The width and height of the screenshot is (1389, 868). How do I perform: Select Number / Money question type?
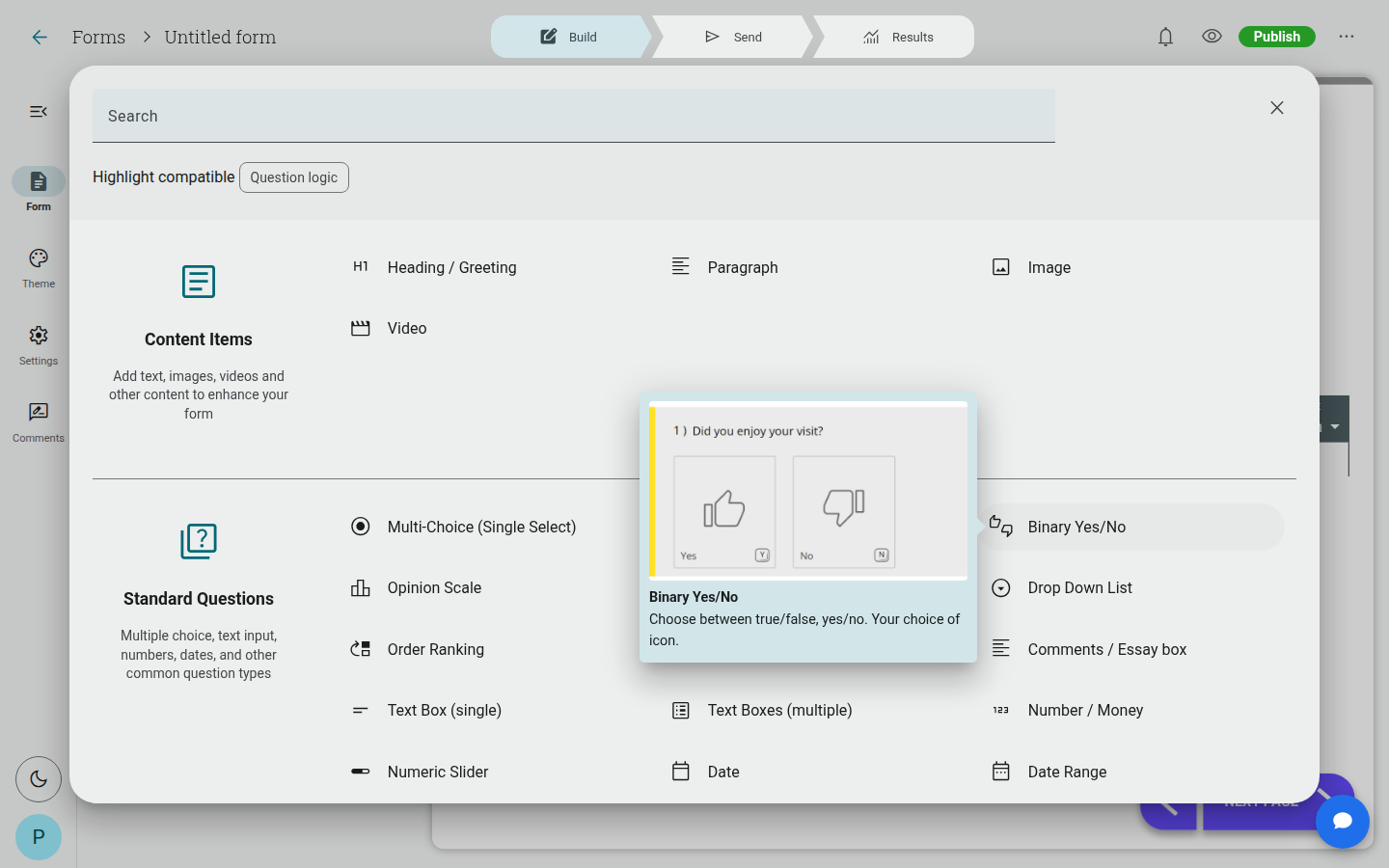(x=1130, y=710)
